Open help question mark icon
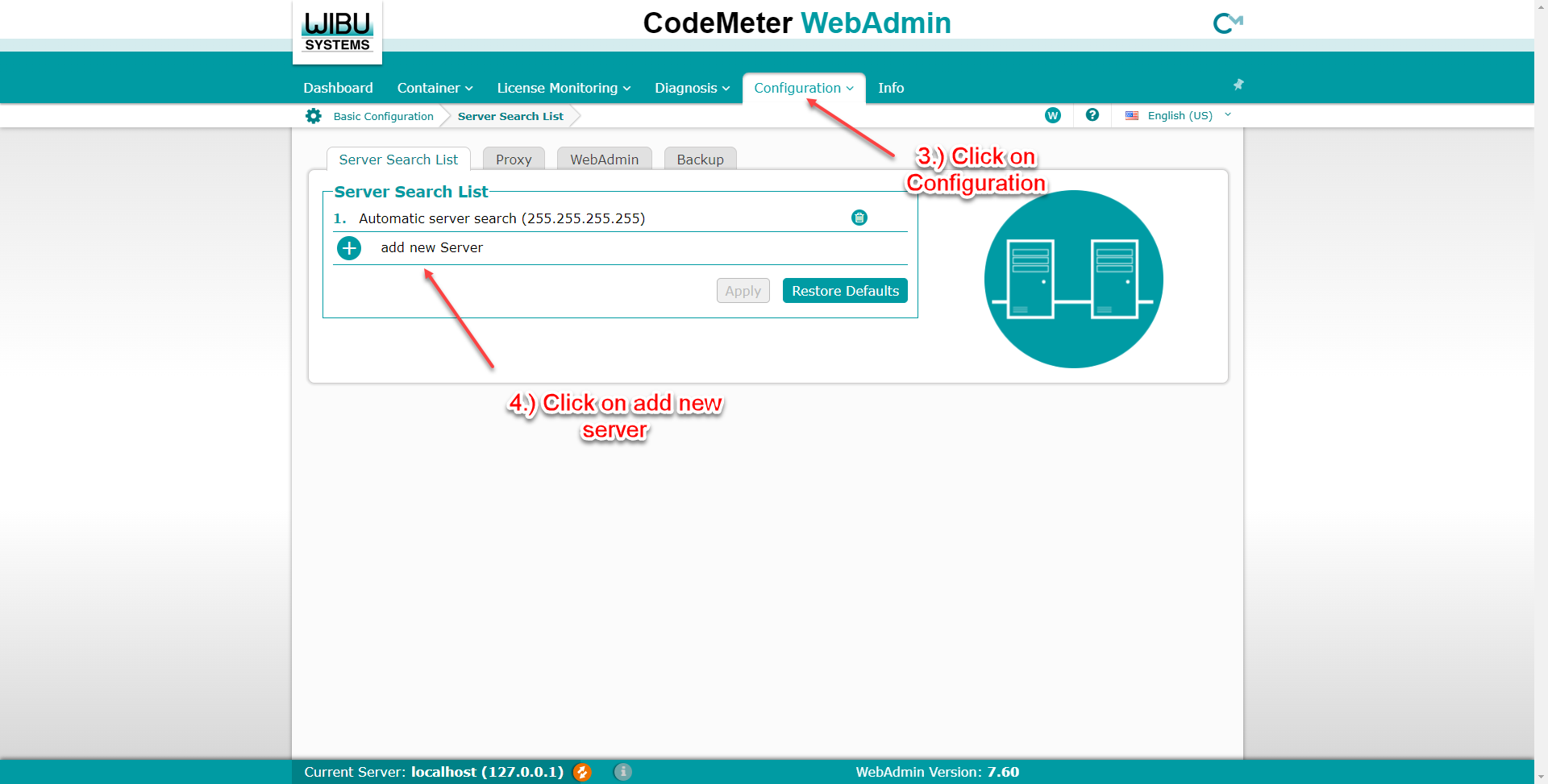The width and height of the screenshot is (1548, 784). [1092, 115]
